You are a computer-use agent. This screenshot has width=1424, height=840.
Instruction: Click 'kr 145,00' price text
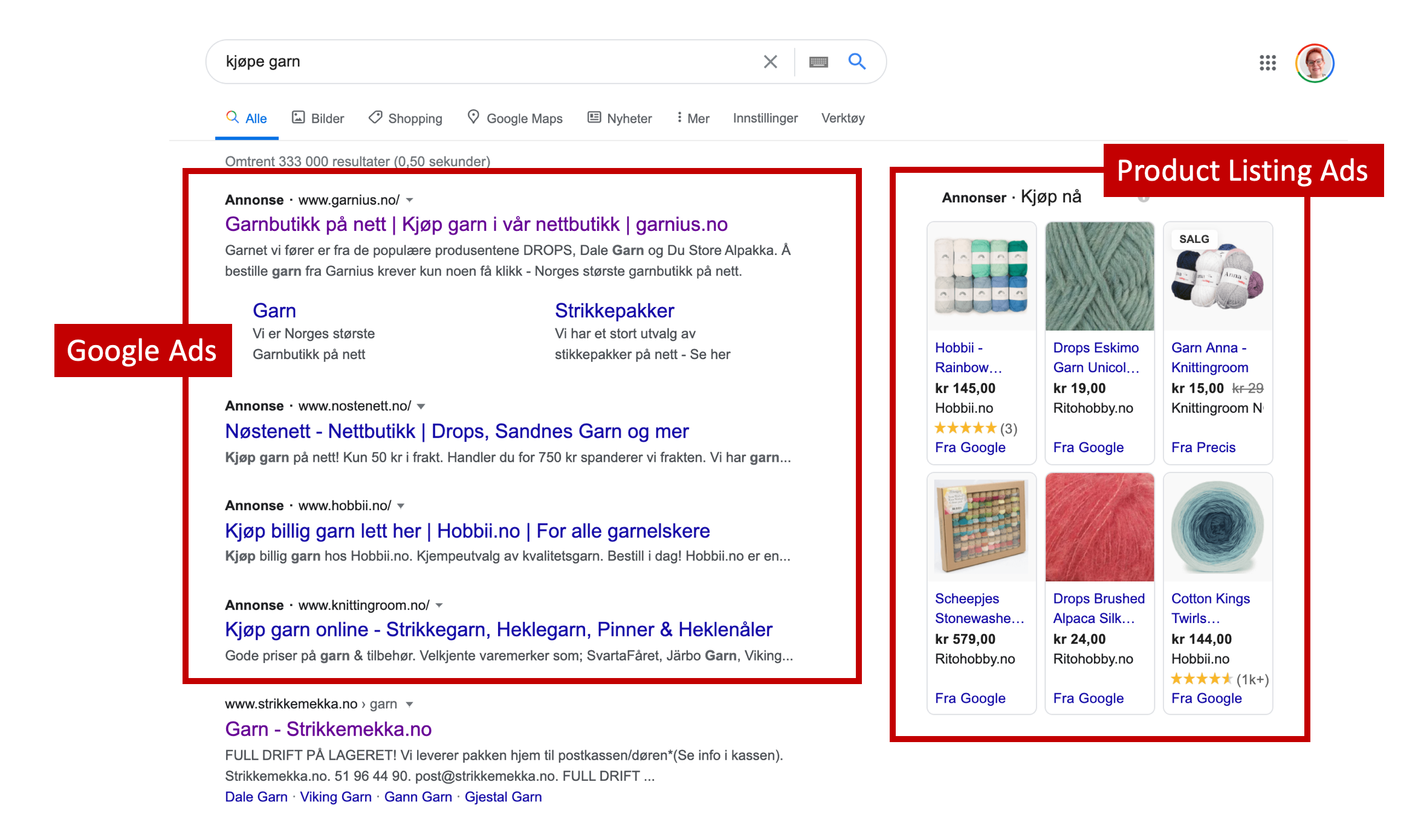coord(965,389)
